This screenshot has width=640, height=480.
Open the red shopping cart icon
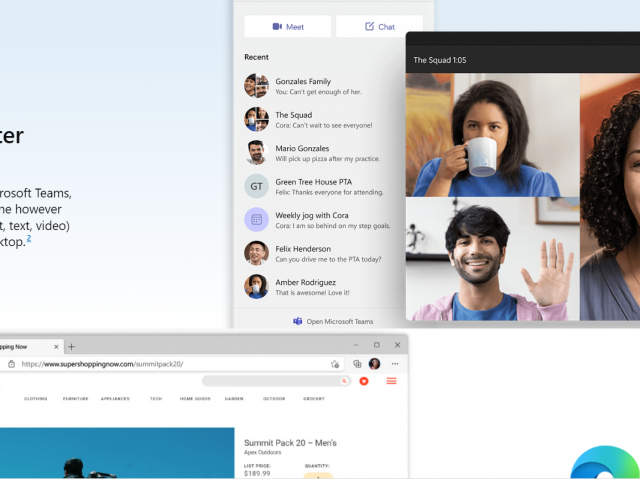point(365,381)
